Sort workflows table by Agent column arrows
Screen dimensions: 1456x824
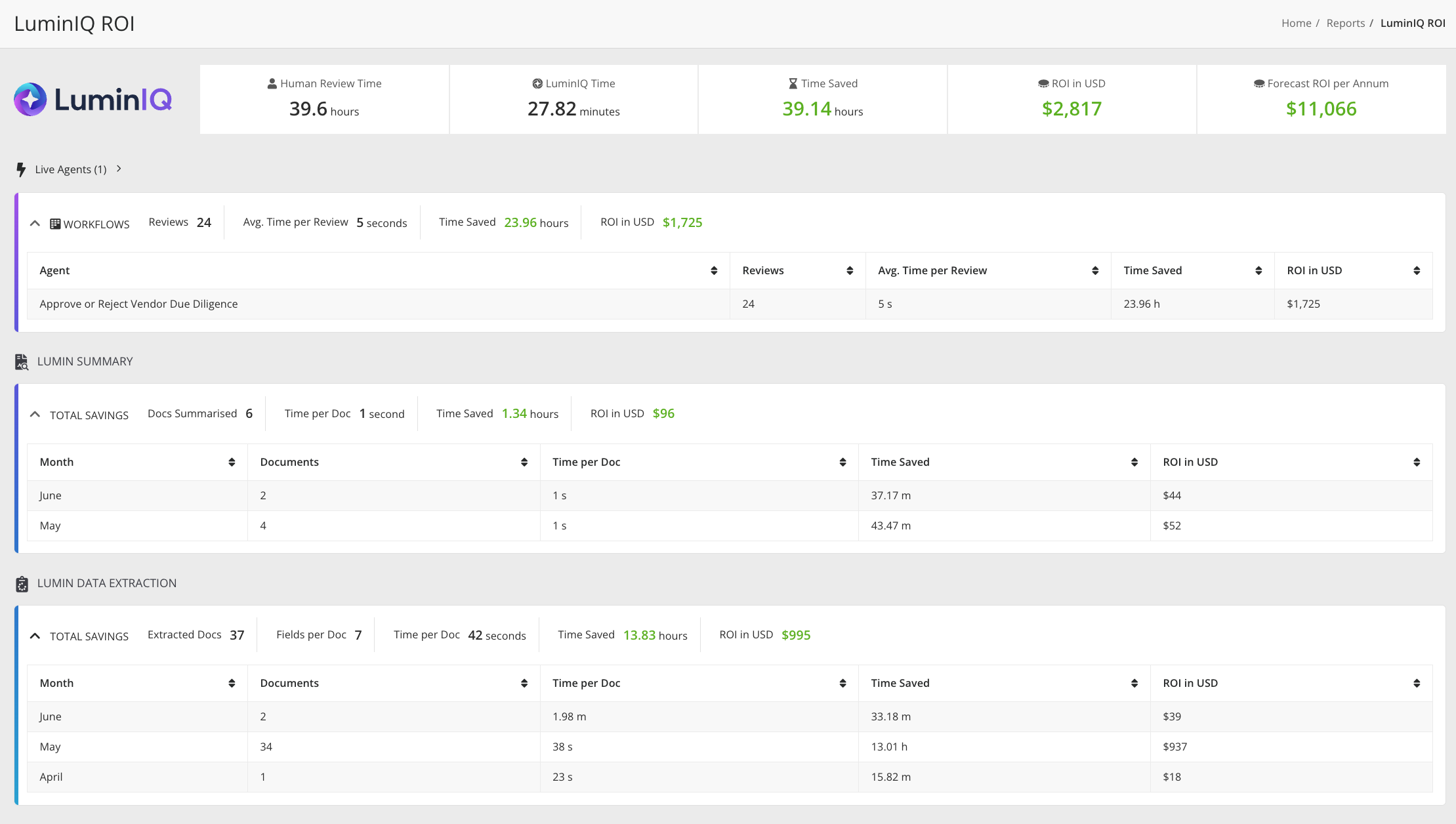point(714,271)
